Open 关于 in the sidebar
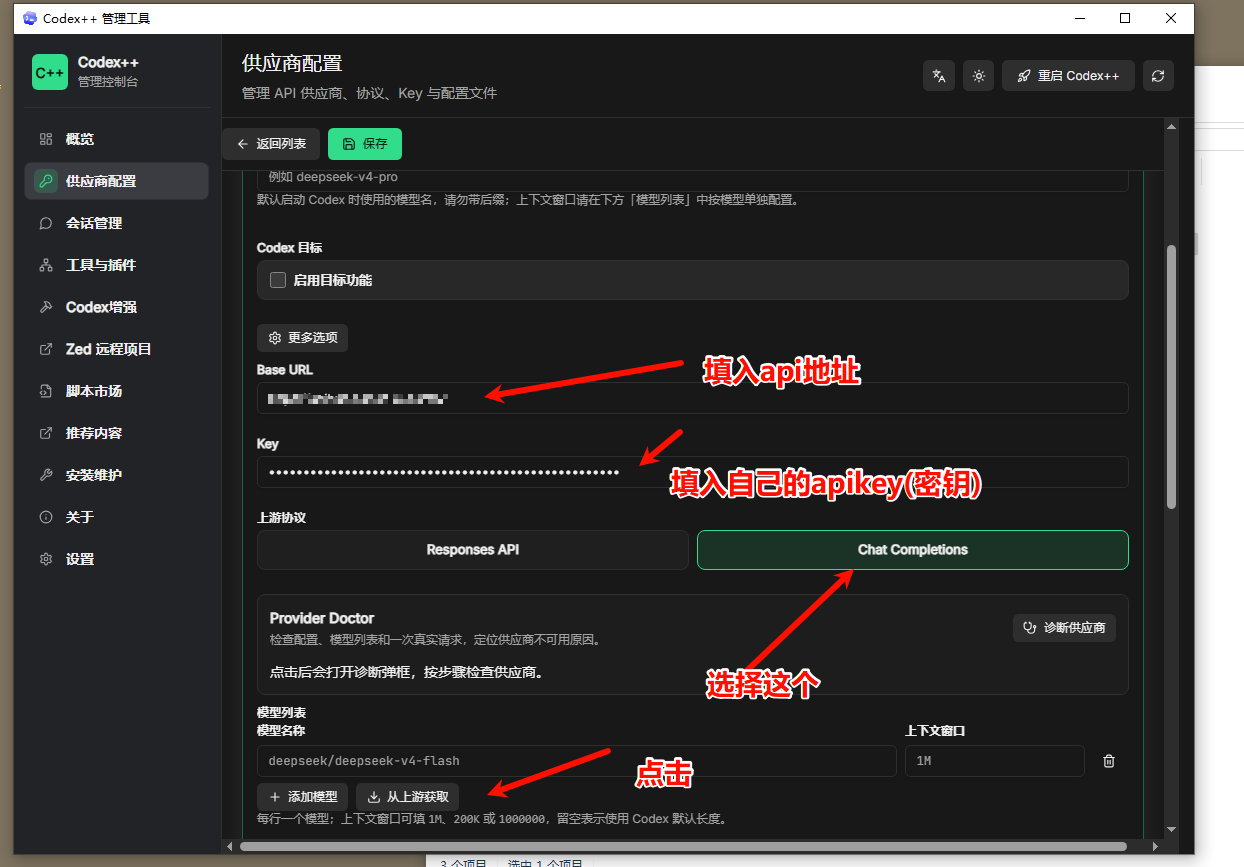Image resolution: width=1244 pixels, height=867 pixels. [116, 517]
